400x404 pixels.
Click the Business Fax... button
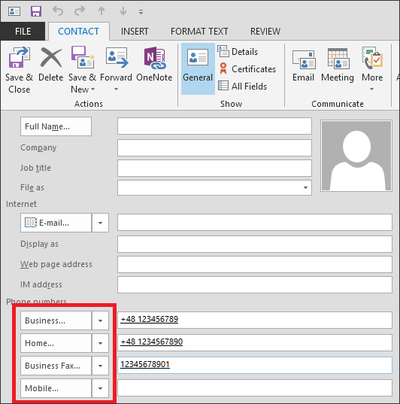[56, 366]
